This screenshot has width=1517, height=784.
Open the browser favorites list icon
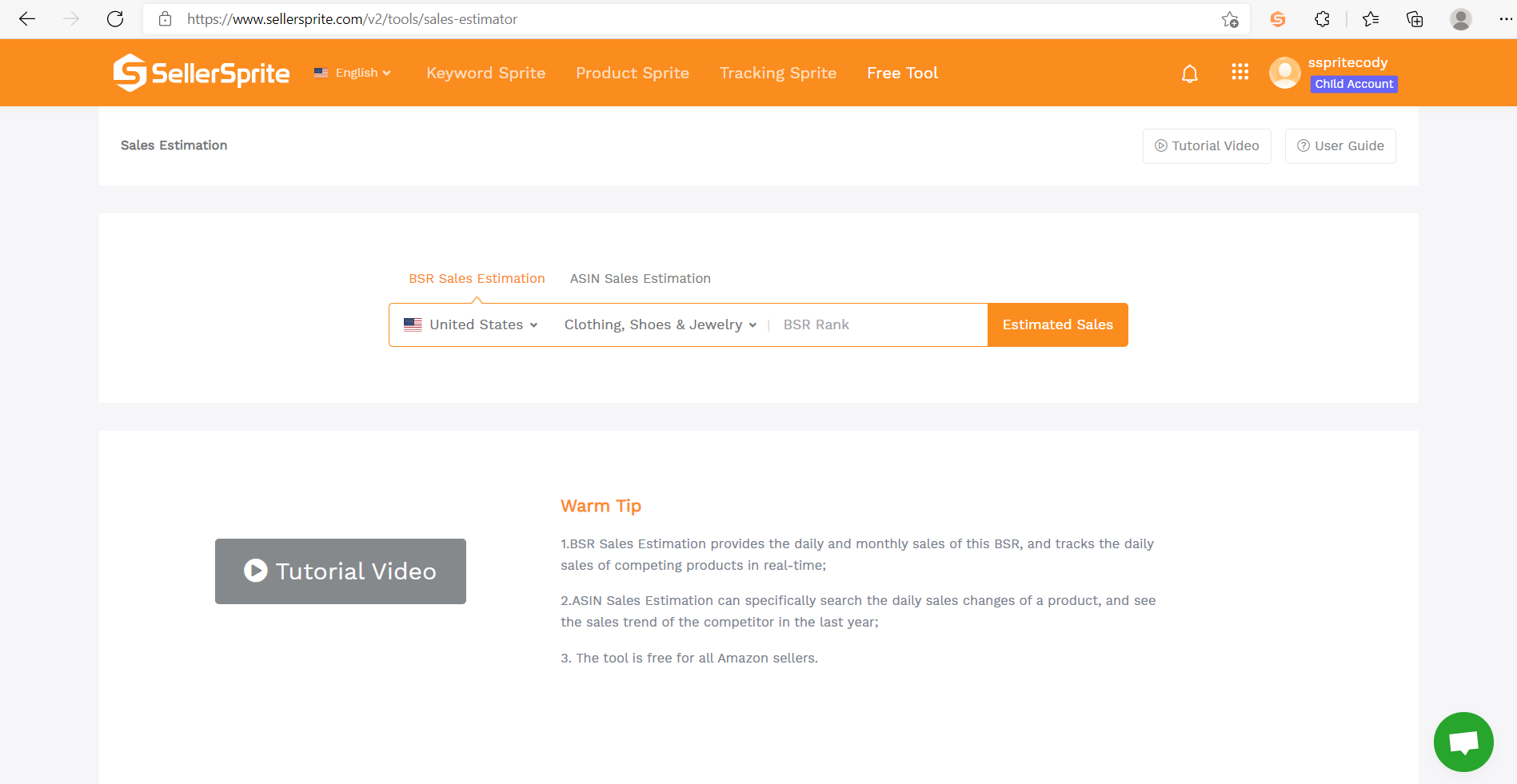point(1371,19)
